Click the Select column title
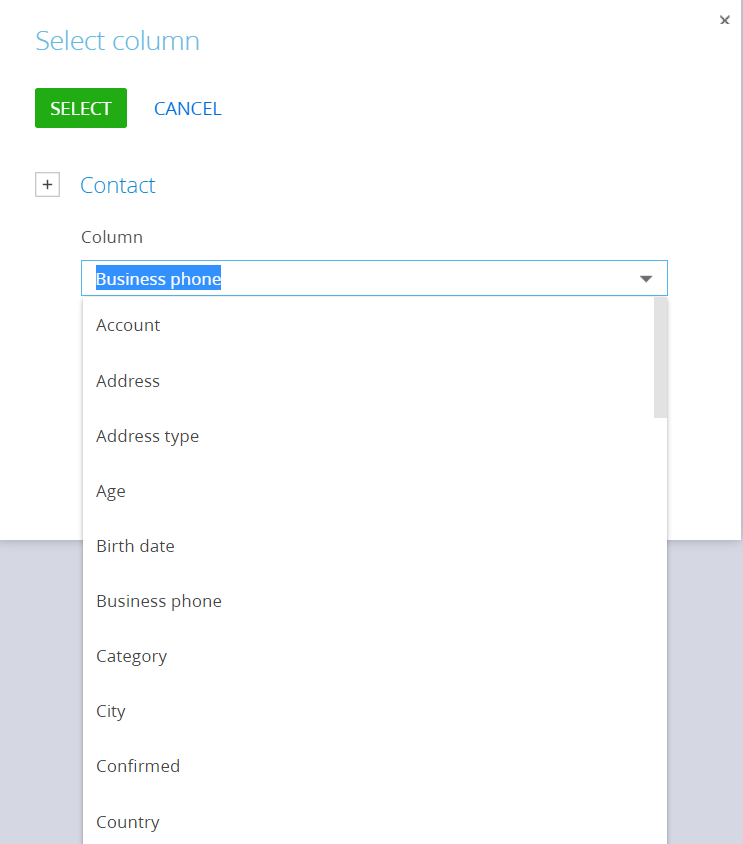Image resolution: width=743 pixels, height=844 pixels. click(x=117, y=41)
